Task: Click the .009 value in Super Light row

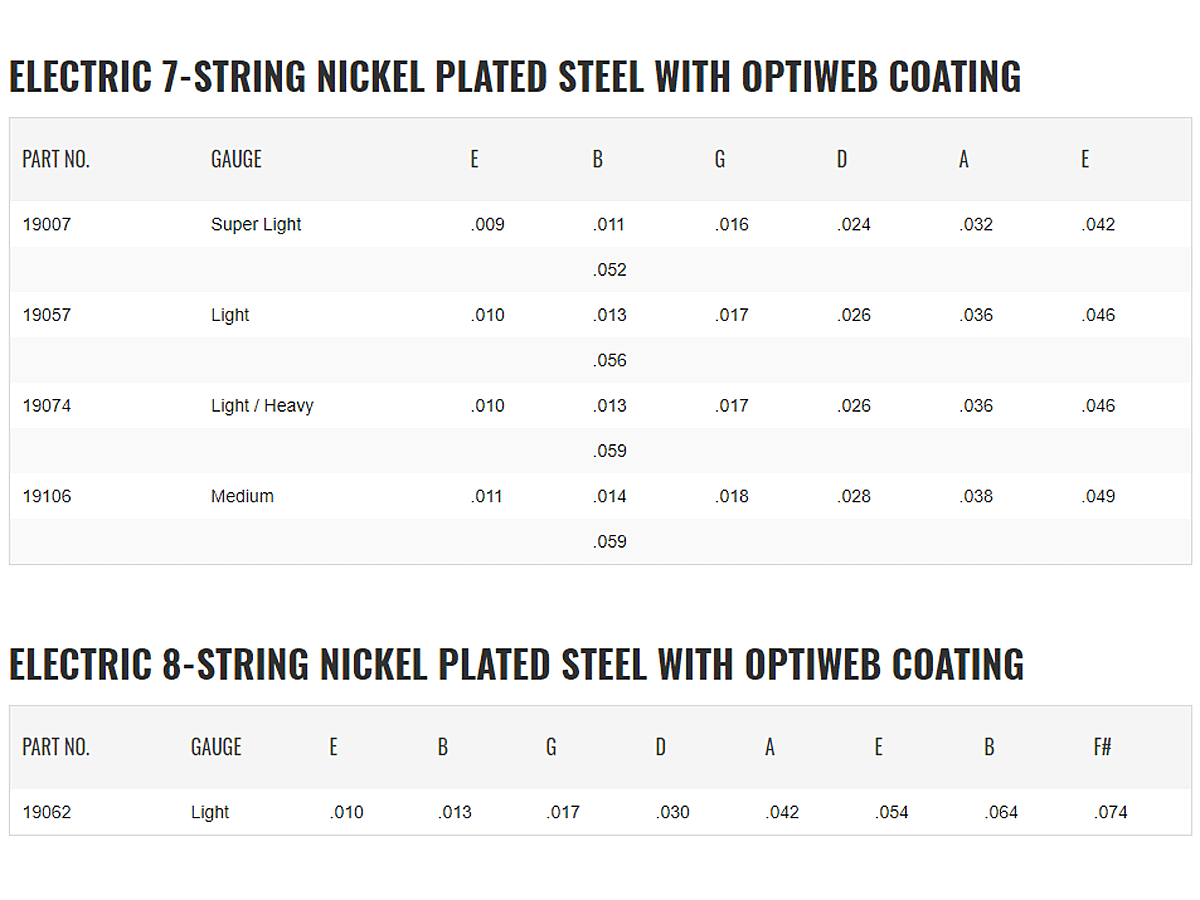Action: pyautogui.click(x=487, y=225)
